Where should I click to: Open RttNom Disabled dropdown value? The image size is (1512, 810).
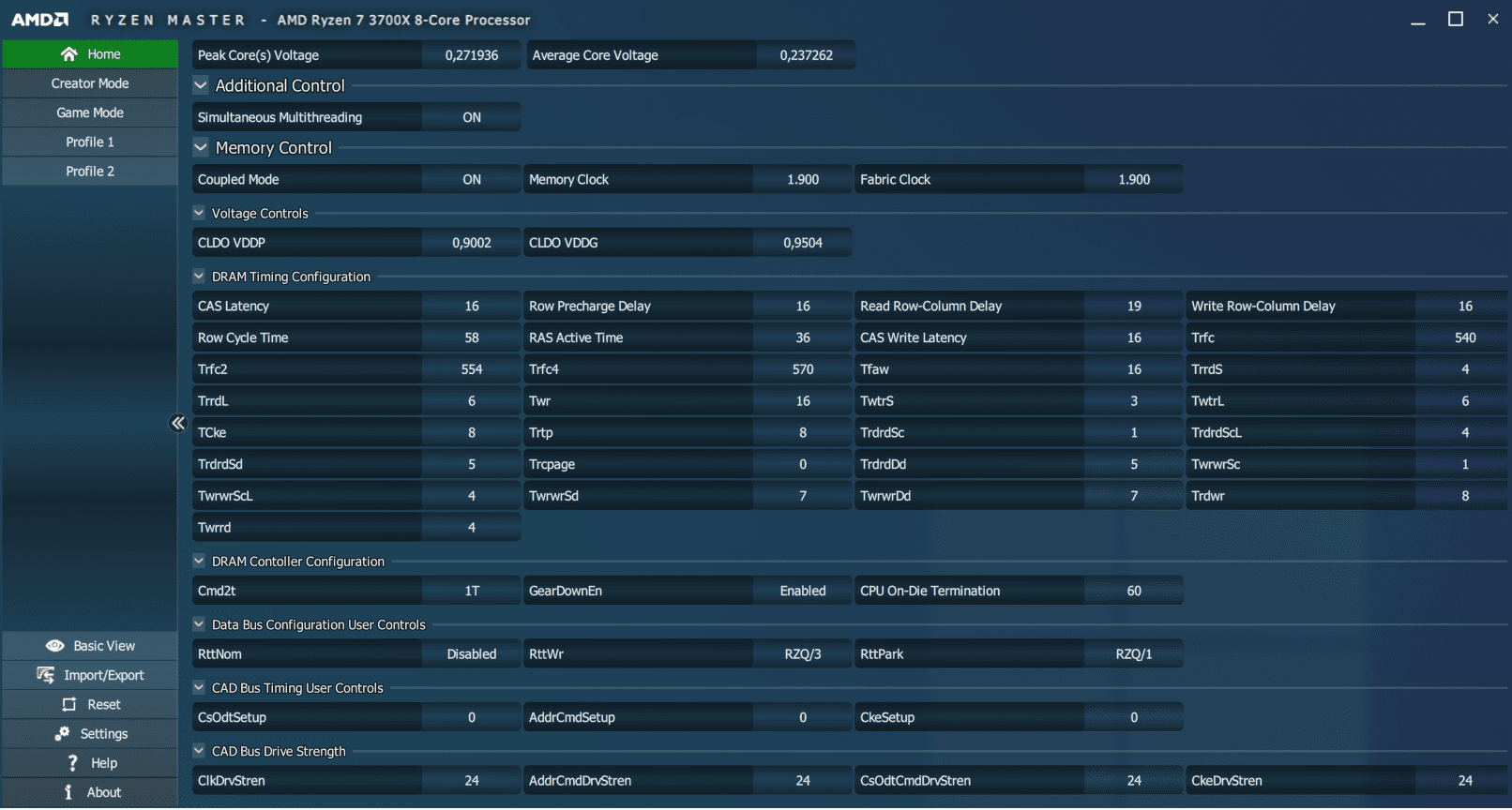click(x=472, y=653)
